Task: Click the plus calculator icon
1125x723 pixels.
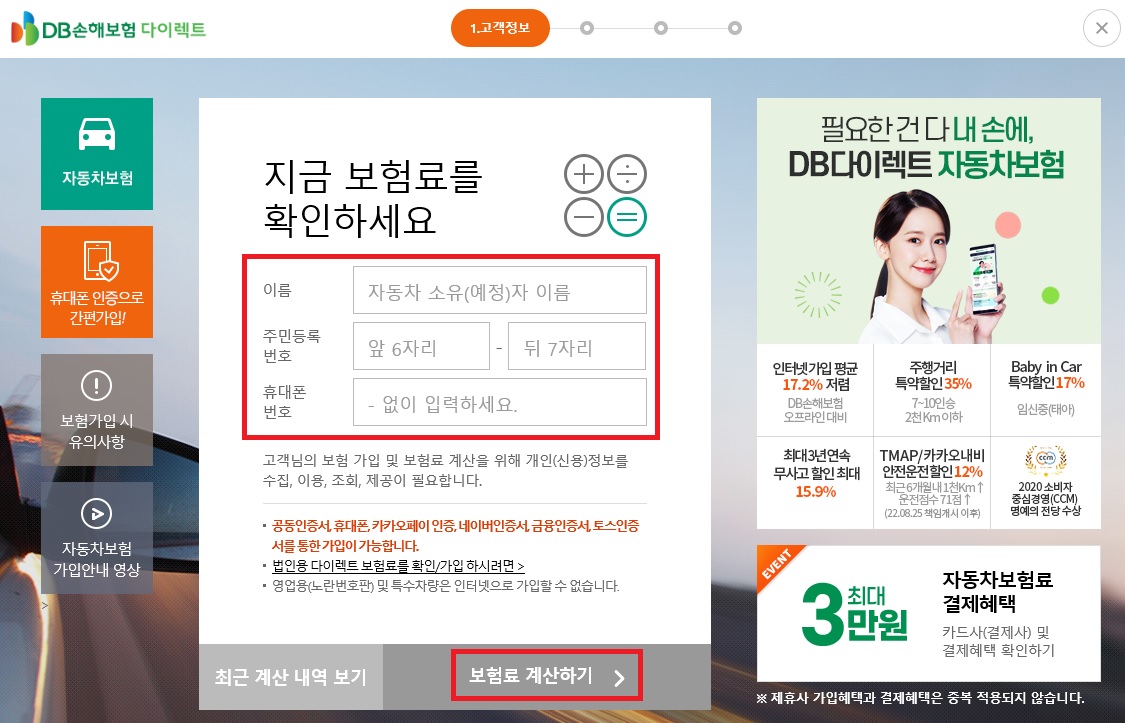Action: tap(583, 174)
